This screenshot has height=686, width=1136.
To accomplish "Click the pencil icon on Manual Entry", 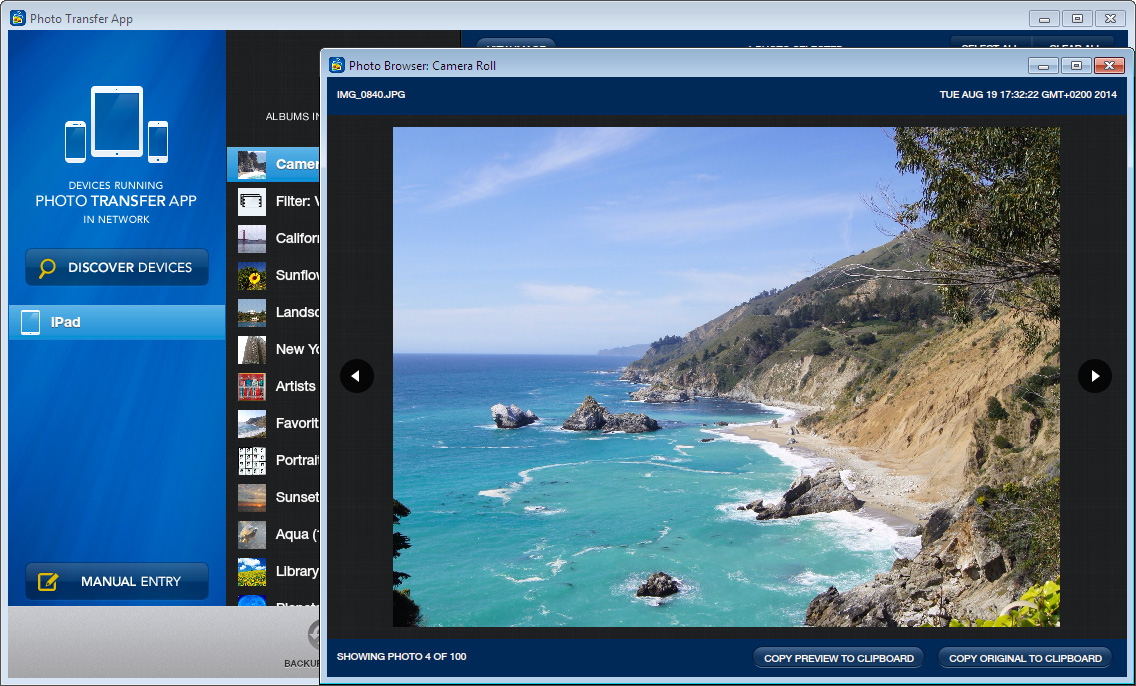I will click(x=48, y=581).
